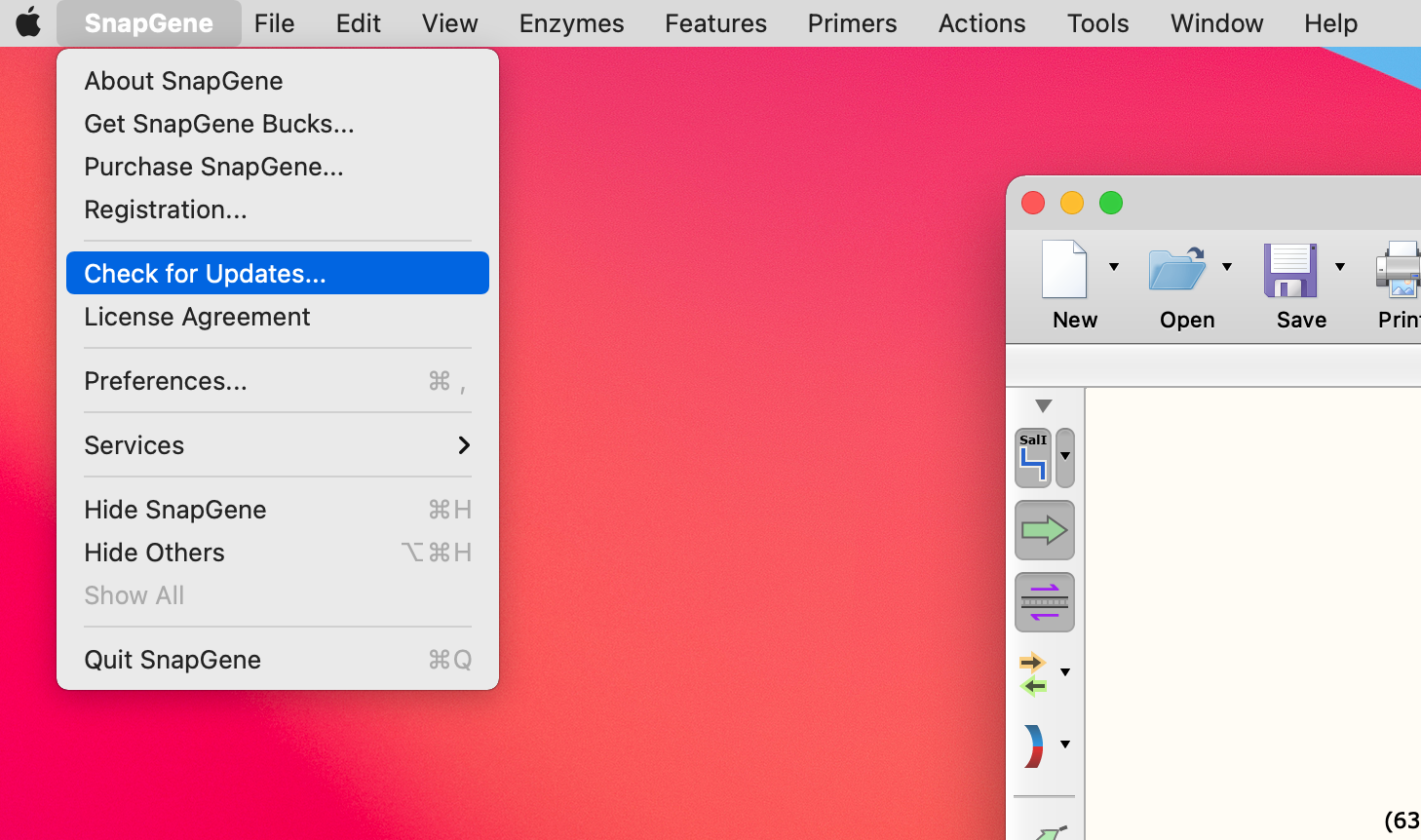Click the Save floppy disk icon
This screenshot has height=840, width=1421.
(1290, 270)
